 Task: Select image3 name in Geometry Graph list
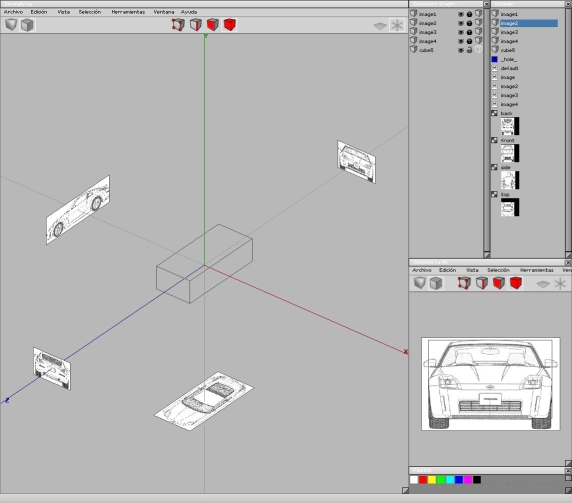(428, 32)
